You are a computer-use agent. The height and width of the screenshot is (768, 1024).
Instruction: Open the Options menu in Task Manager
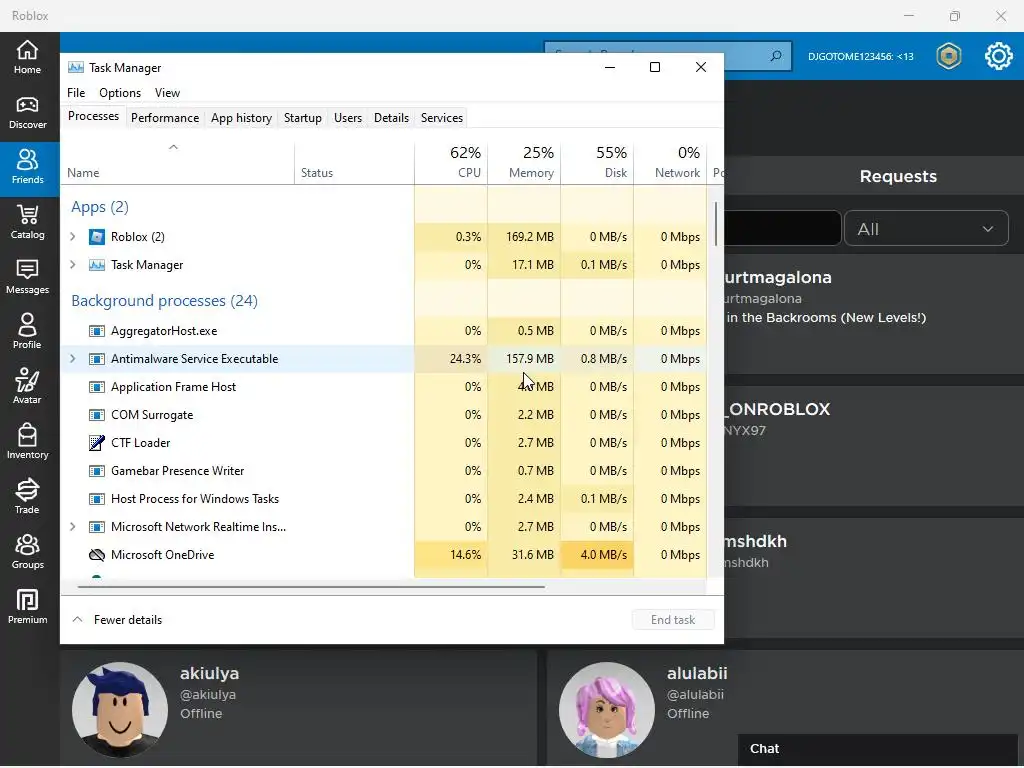[120, 93]
